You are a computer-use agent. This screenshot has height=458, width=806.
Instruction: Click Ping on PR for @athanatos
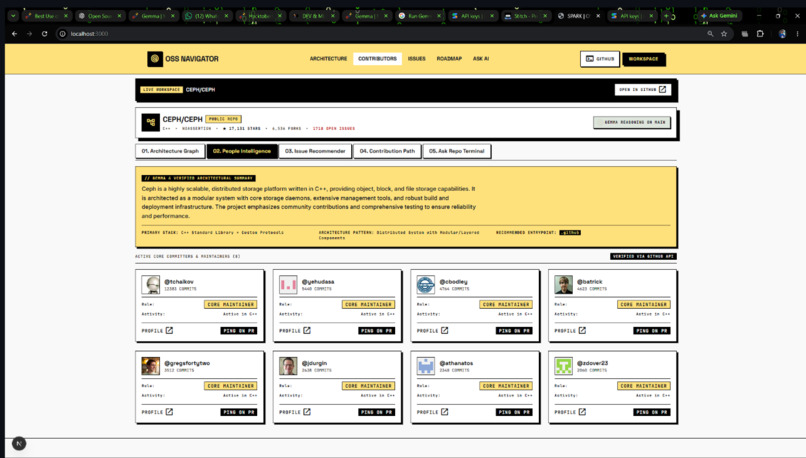click(514, 412)
